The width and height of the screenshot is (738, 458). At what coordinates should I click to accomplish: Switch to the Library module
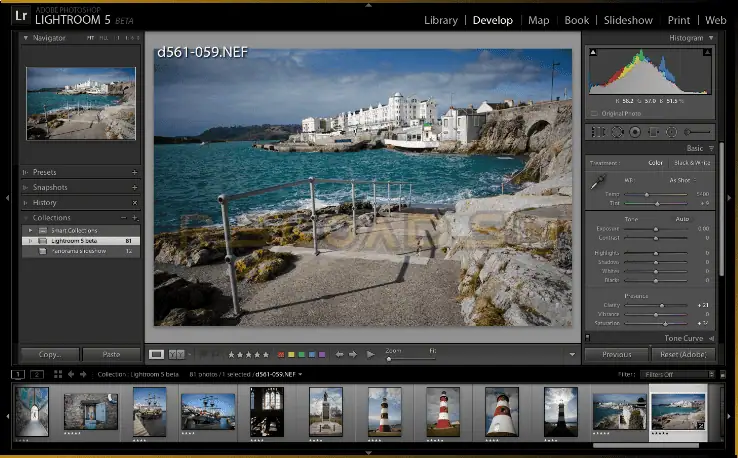pyautogui.click(x=441, y=20)
